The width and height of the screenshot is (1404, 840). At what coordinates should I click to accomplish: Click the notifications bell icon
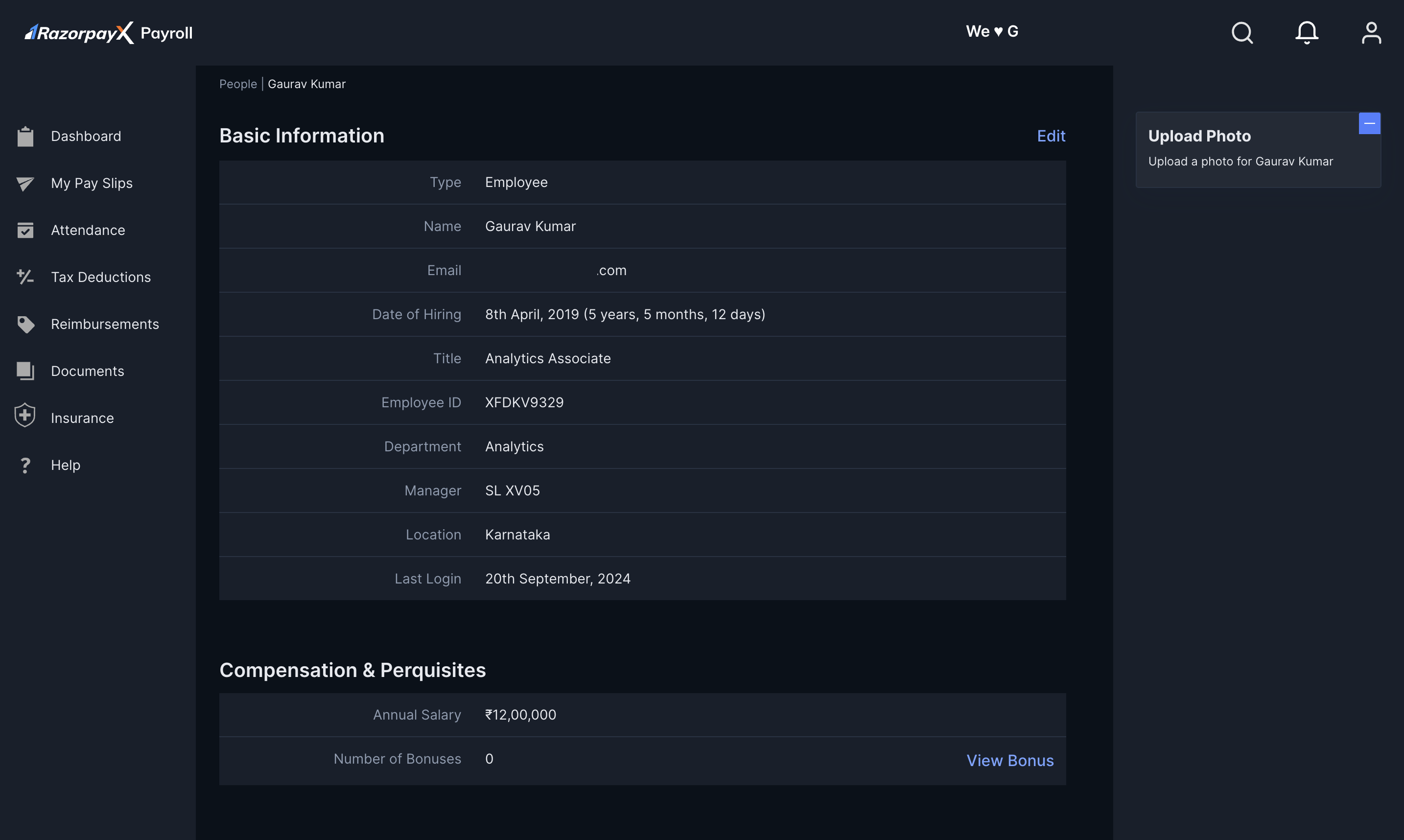1307,32
